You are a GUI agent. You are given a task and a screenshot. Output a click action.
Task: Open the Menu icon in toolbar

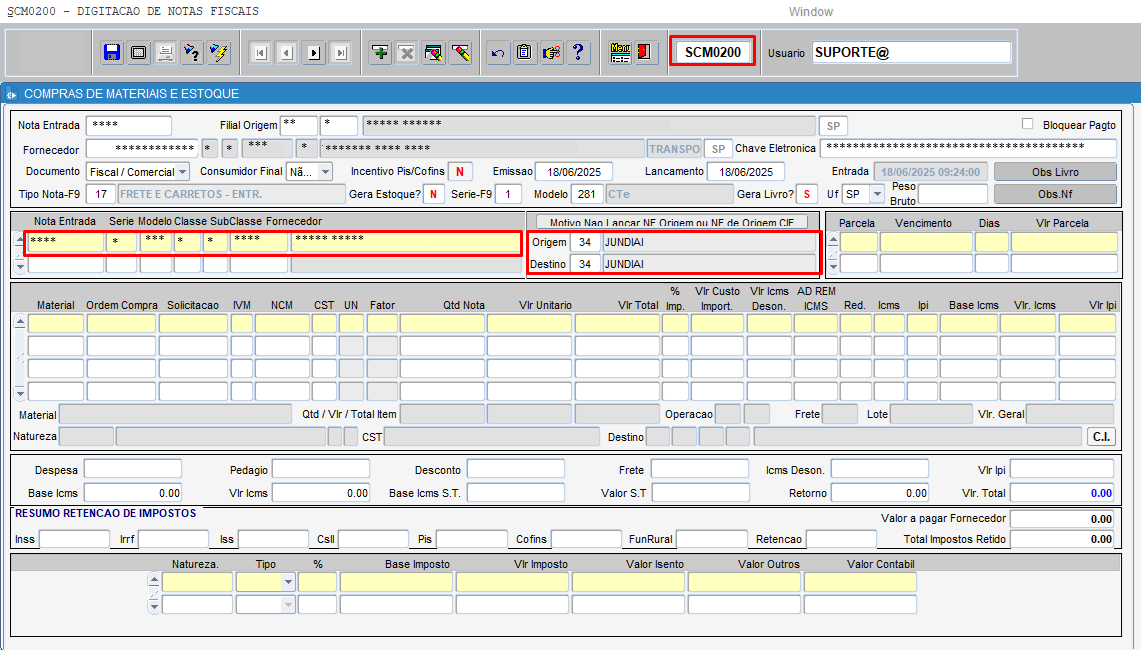pos(620,53)
